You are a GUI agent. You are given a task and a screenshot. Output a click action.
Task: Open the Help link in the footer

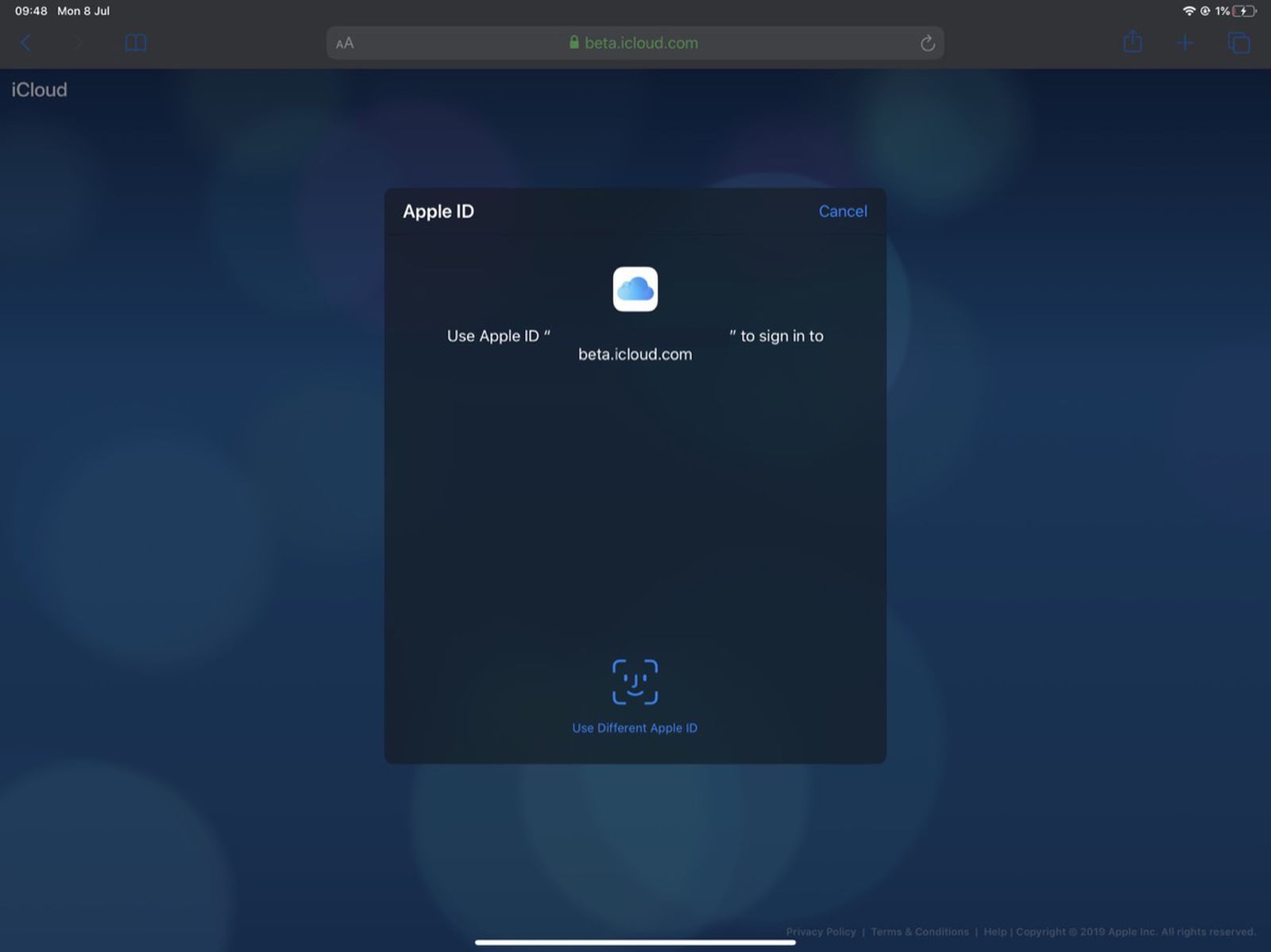coord(995,931)
